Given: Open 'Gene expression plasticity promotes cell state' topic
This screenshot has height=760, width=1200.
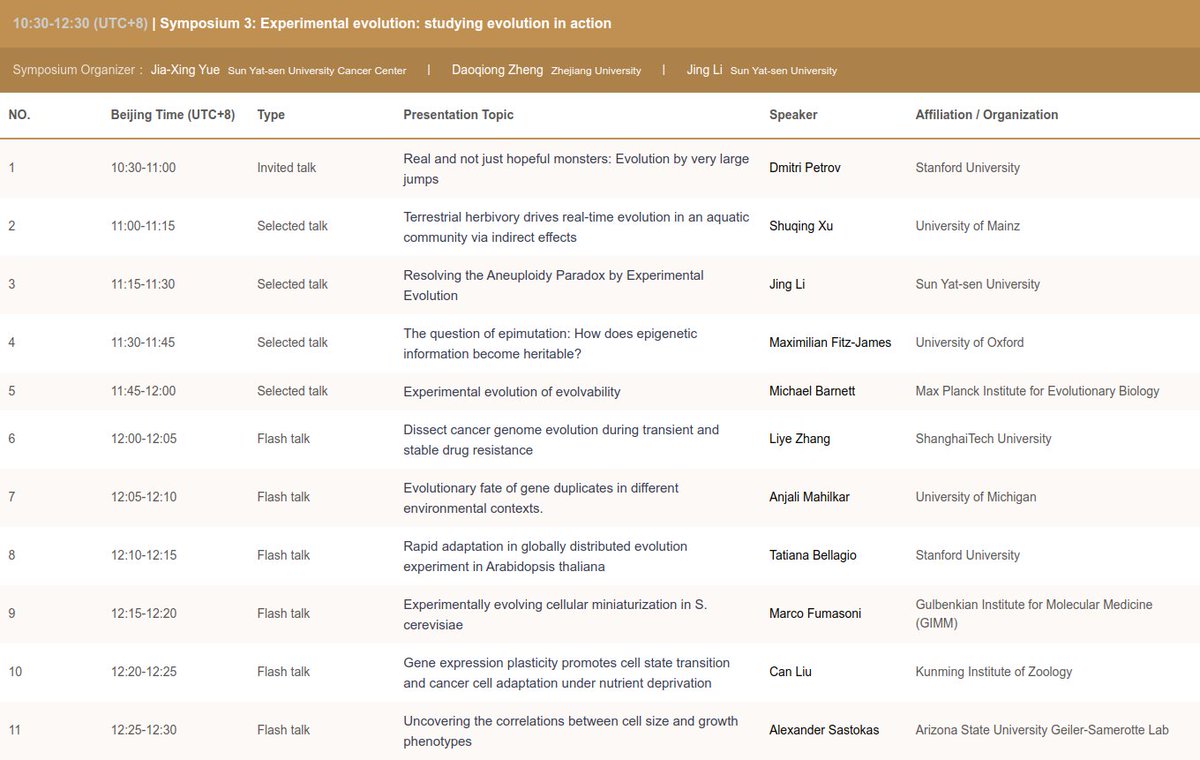Looking at the screenshot, I should (x=567, y=672).
